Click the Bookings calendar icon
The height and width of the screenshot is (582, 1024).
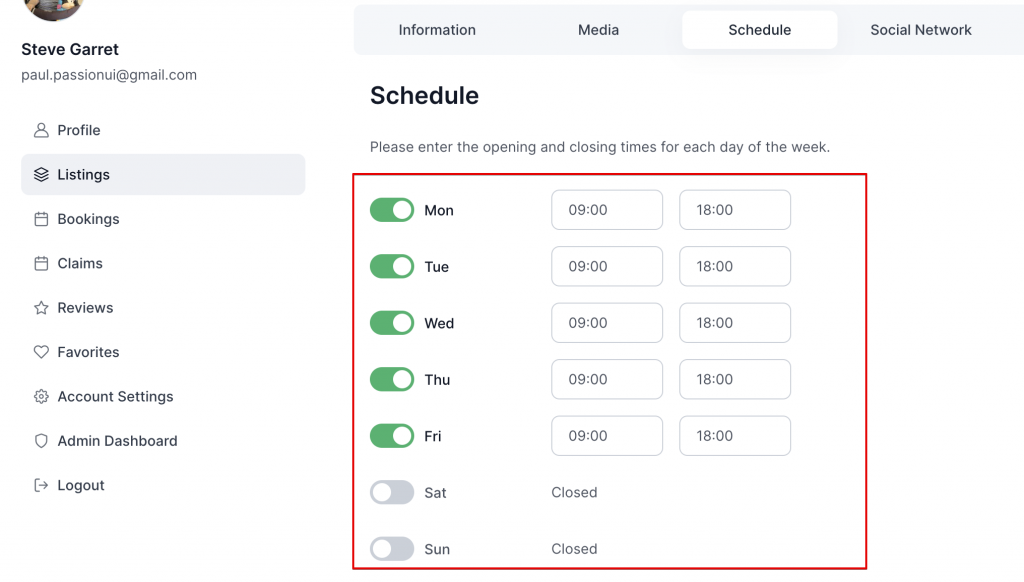[x=41, y=219]
